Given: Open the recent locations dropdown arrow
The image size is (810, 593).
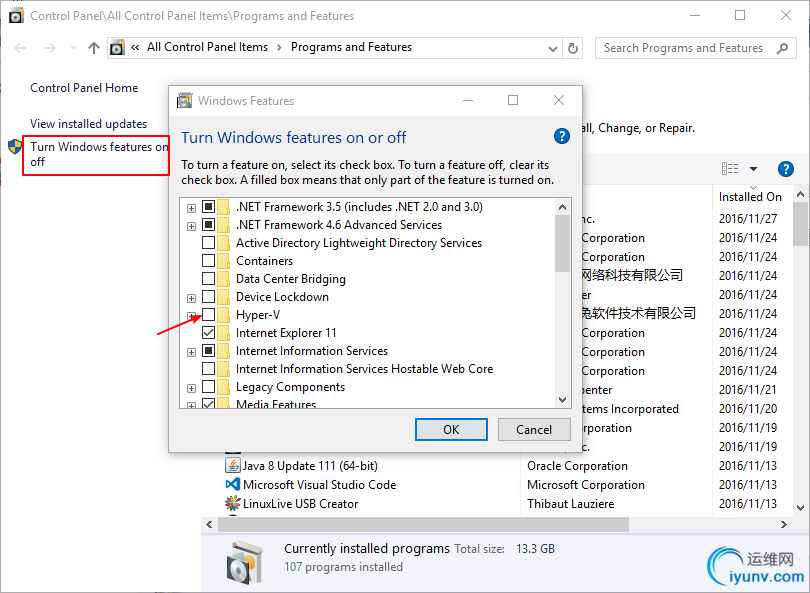Looking at the screenshot, I should (x=73, y=48).
